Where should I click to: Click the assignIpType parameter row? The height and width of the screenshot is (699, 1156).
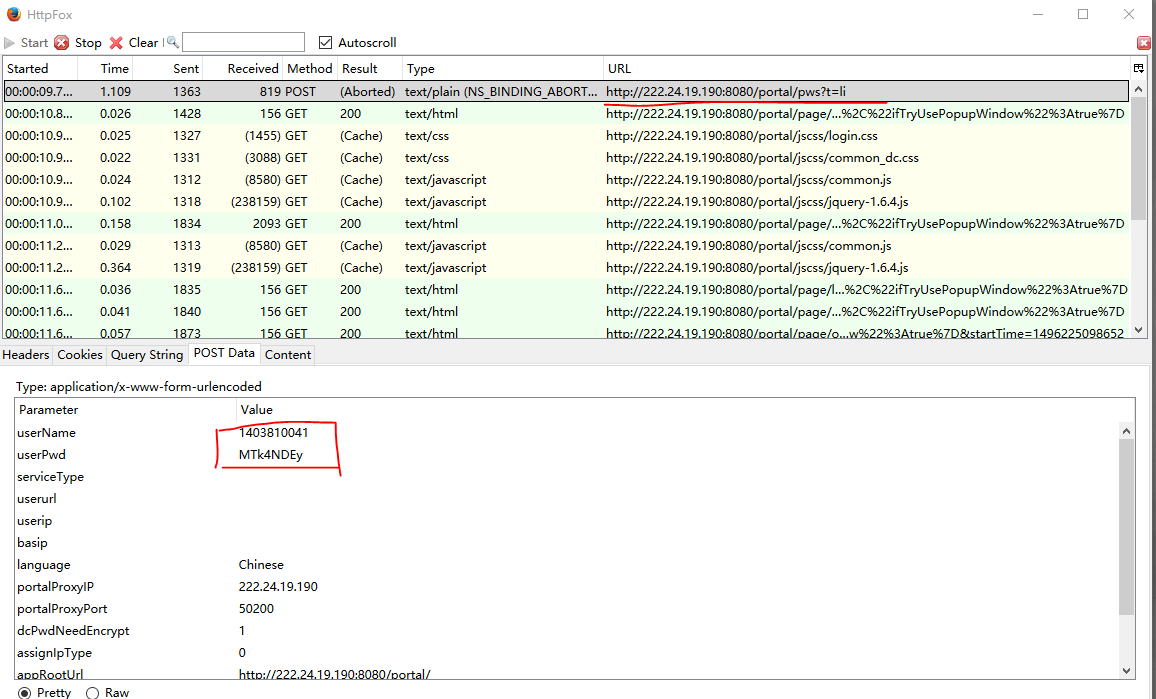pos(568,653)
